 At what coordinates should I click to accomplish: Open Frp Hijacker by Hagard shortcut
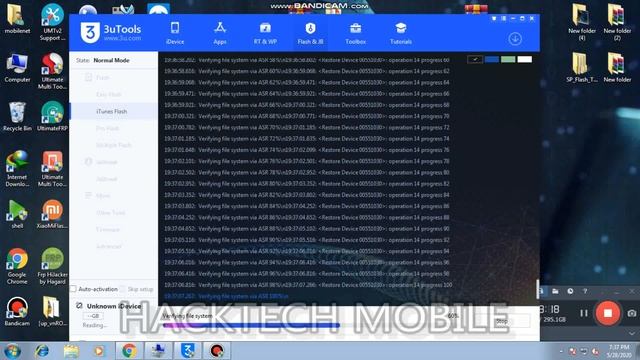point(52,266)
